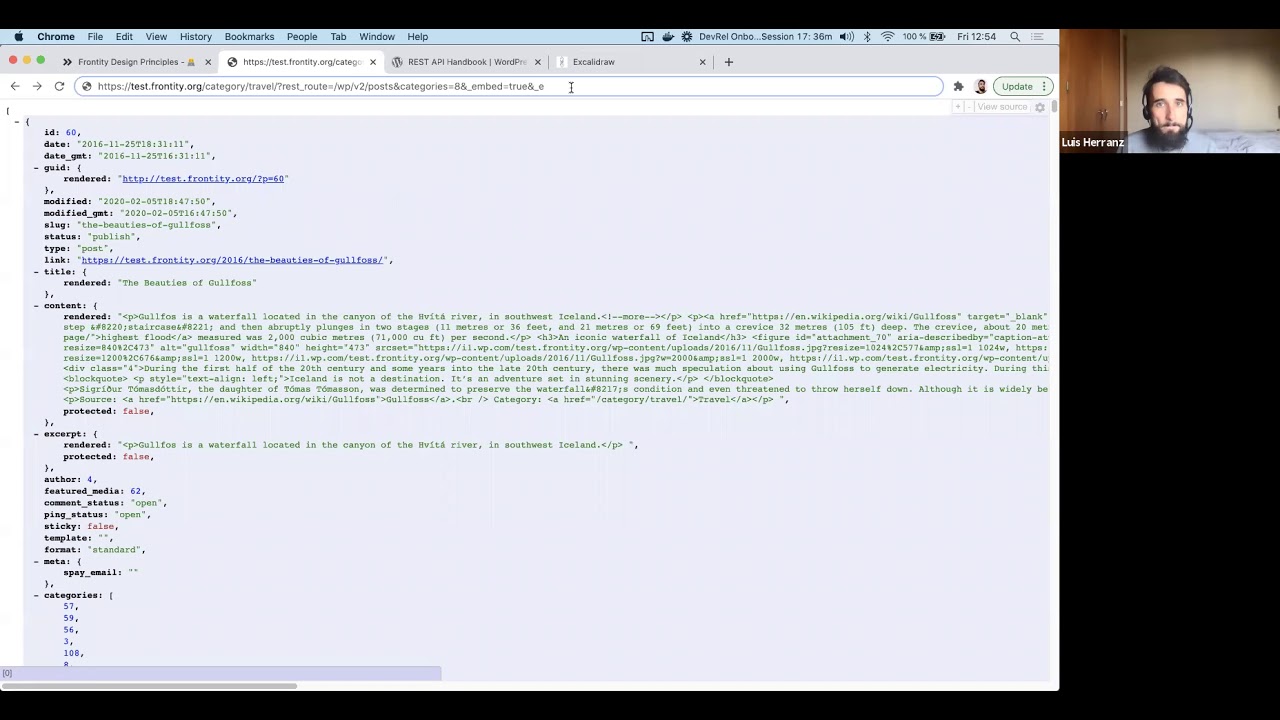
Task: Collapse the guid object
Action: [x=36, y=168]
